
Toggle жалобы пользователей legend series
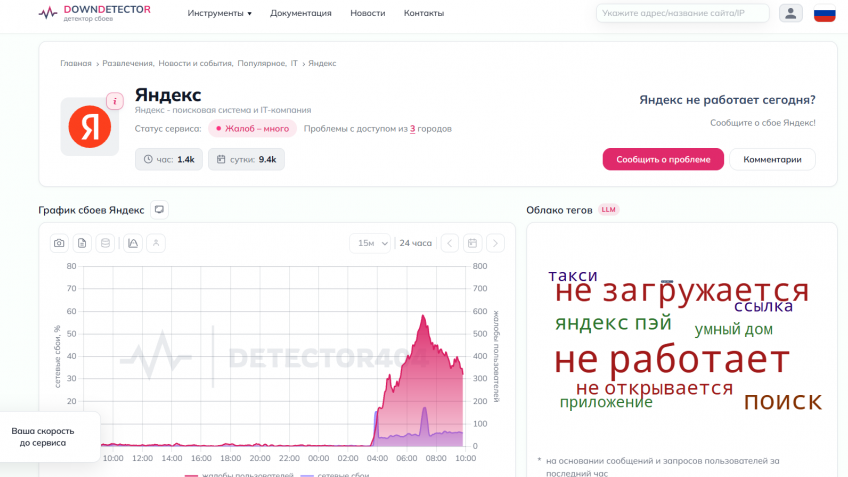pyautogui.click(x=240, y=474)
